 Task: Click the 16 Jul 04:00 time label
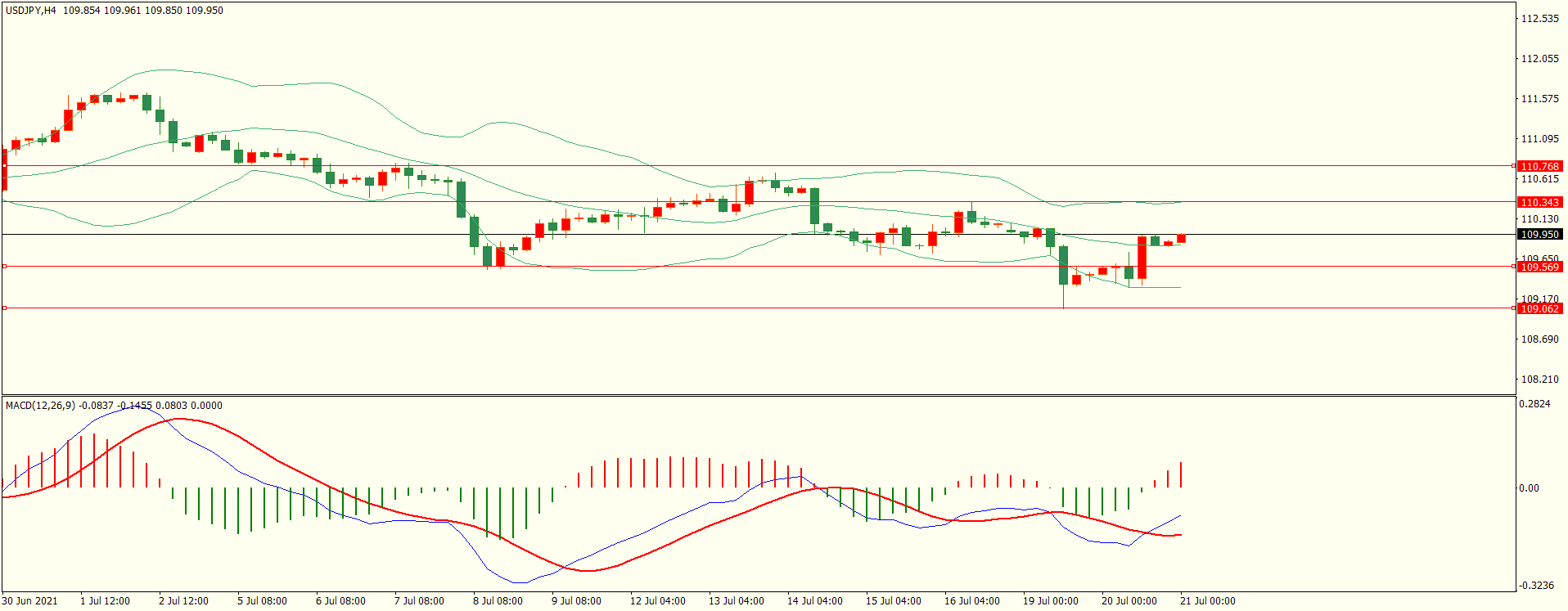tap(972, 601)
